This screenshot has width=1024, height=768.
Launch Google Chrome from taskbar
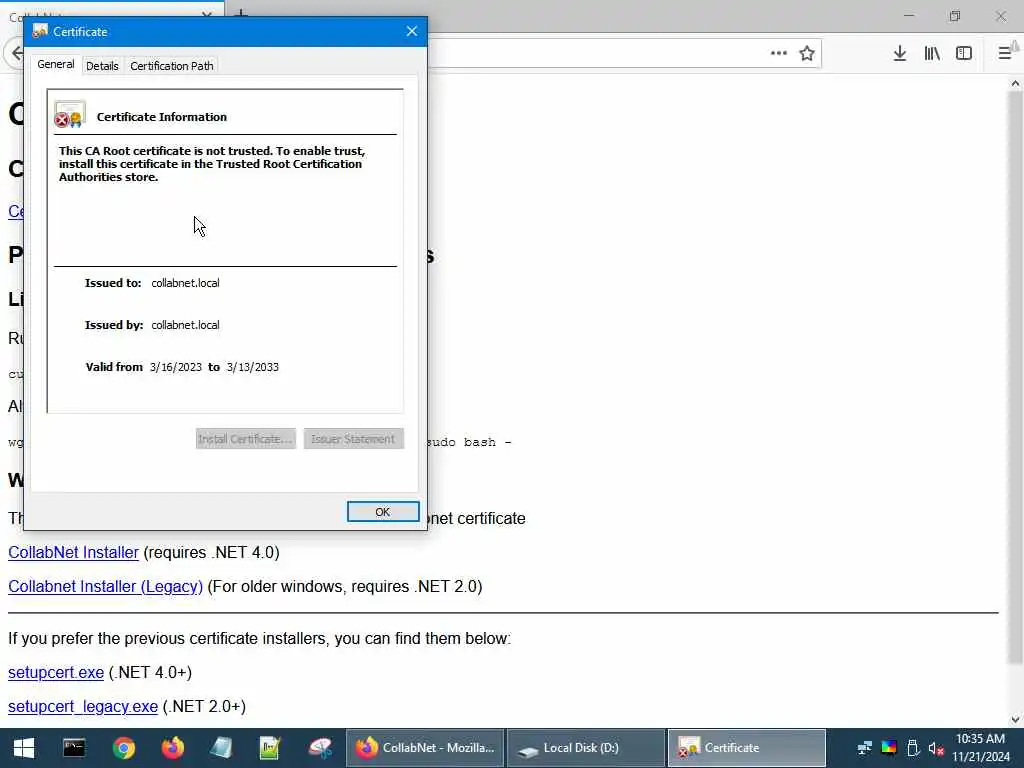tap(123, 748)
